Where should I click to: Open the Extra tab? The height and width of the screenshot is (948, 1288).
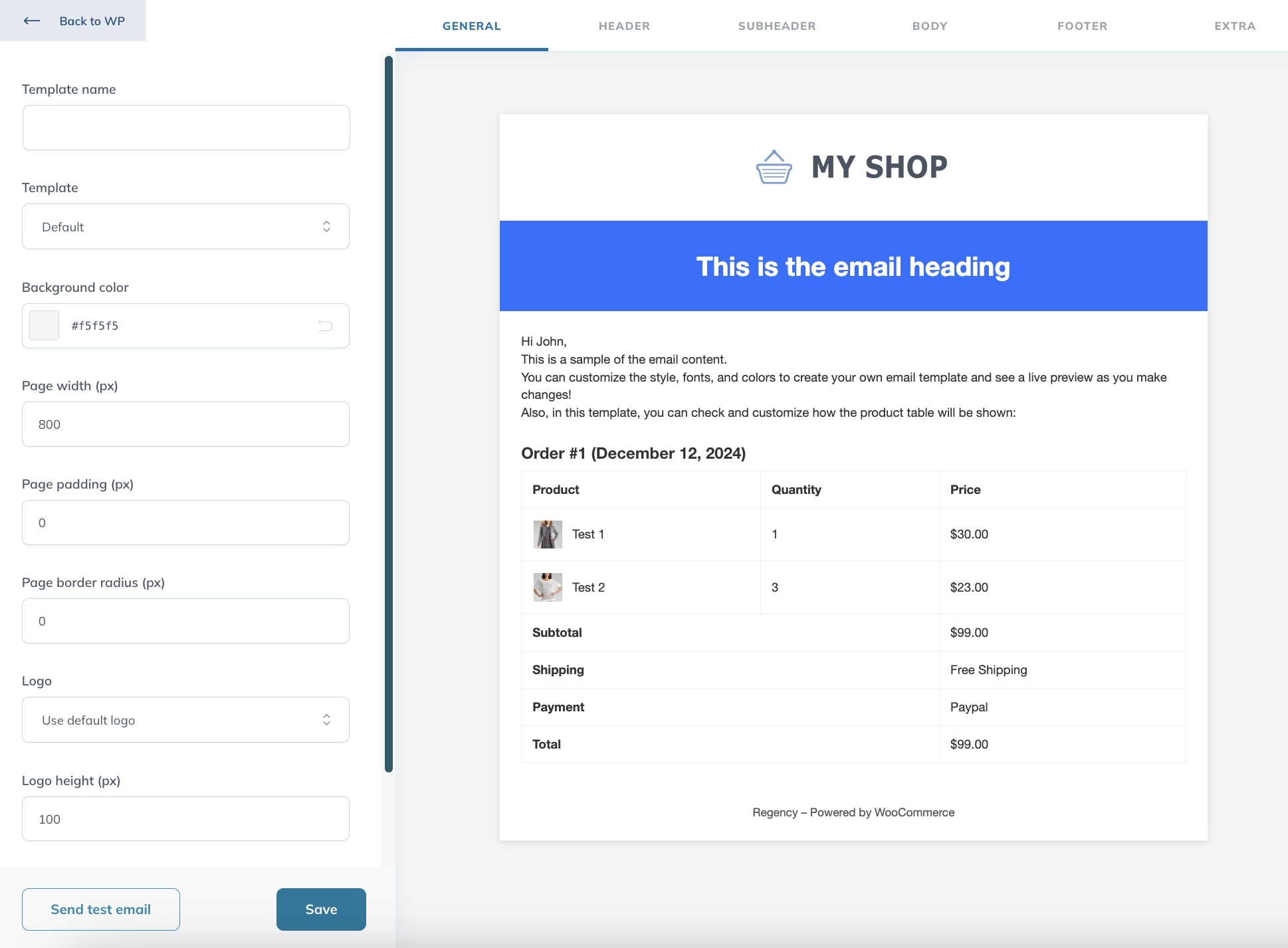[x=1234, y=26]
